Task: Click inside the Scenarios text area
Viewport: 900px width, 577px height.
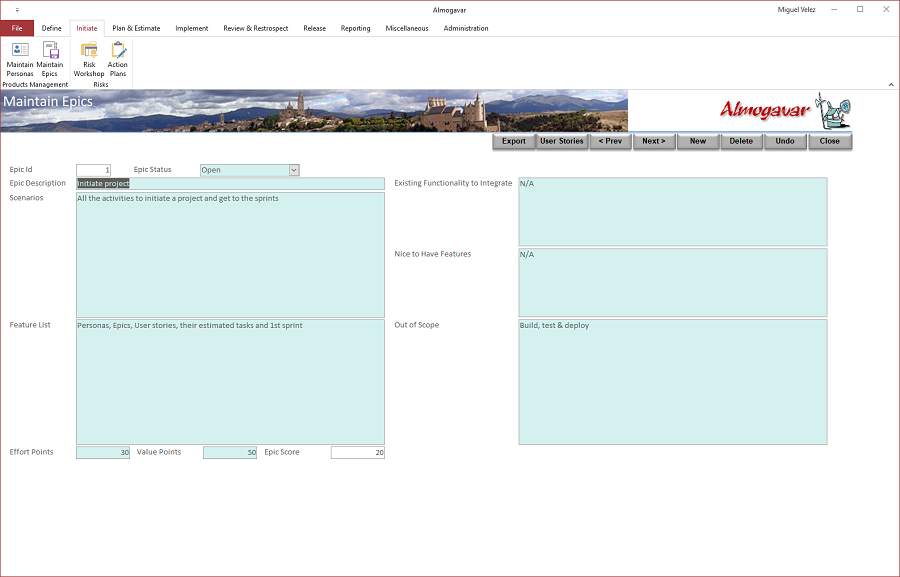Action: pyautogui.click(x=230, y=255)
